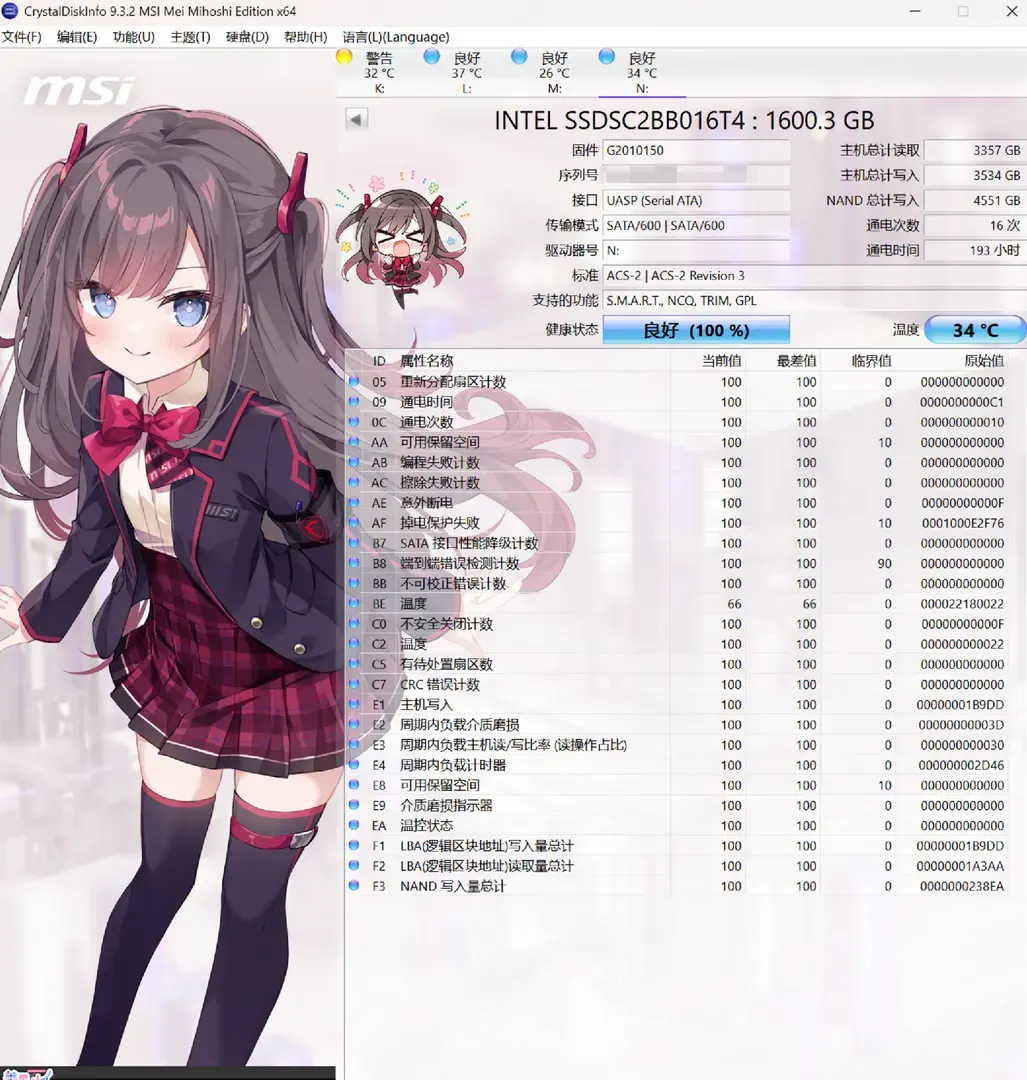Open the 帮助(H) menu

[305, 37]
